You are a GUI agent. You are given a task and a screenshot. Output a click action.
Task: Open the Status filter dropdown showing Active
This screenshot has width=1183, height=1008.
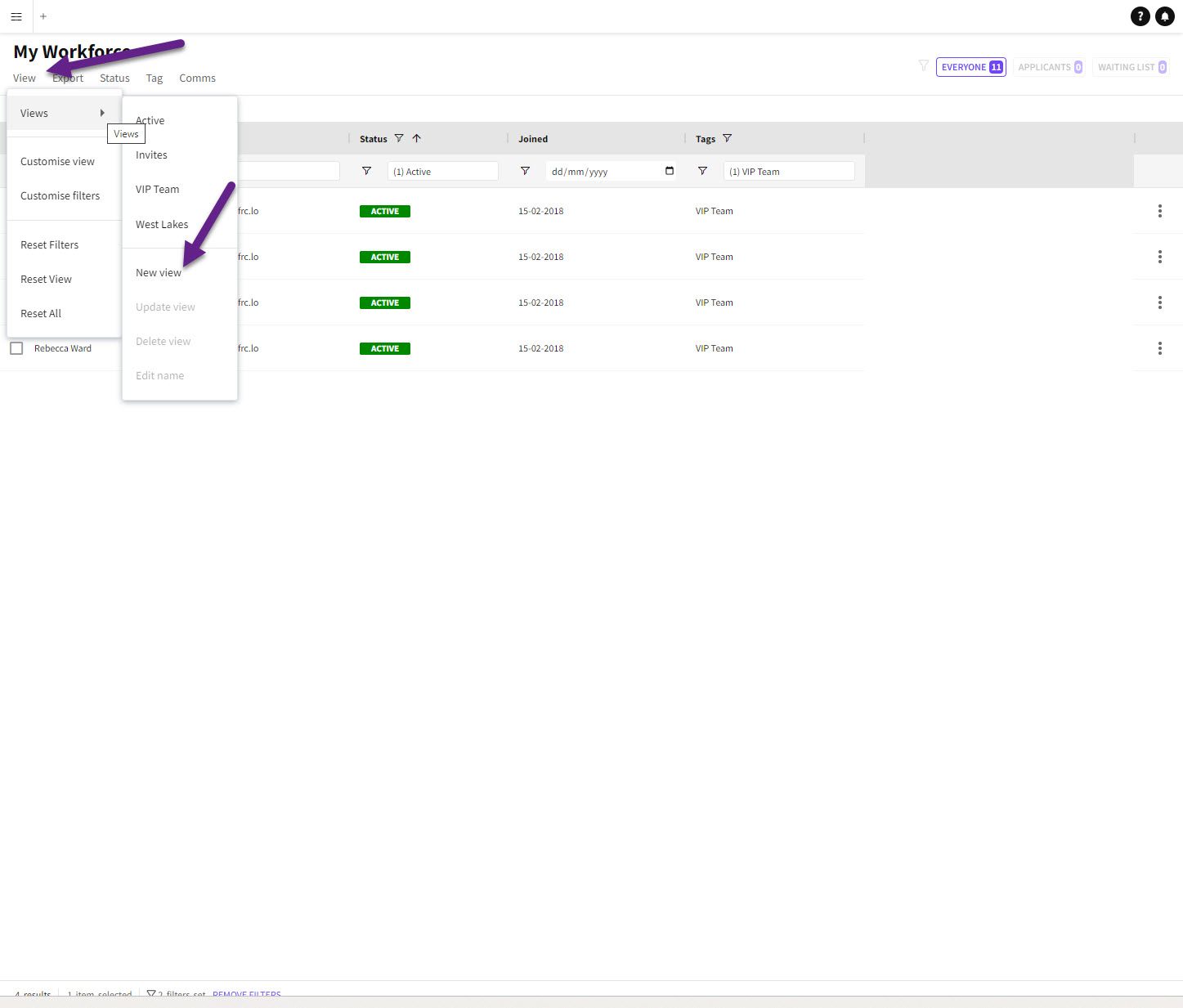pos(442,172)
